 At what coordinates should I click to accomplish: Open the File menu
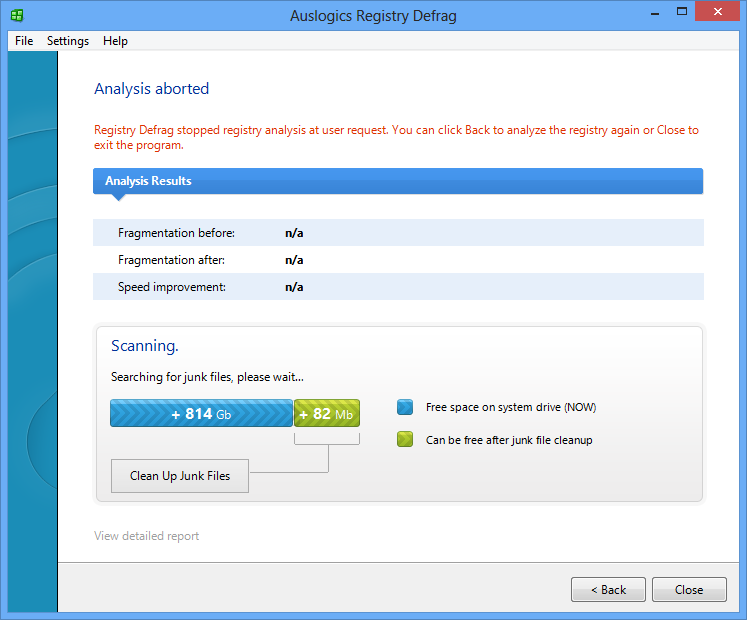[x=24, y=41]
